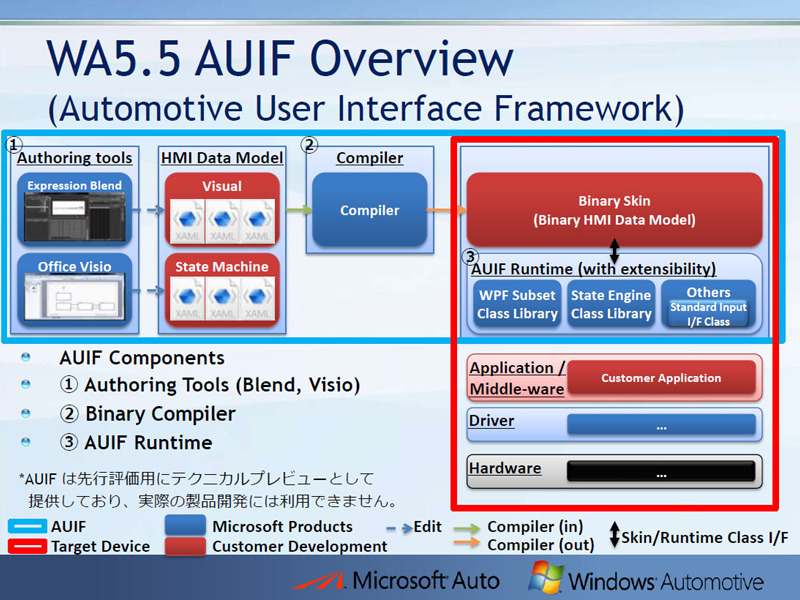
Task: Select WPF Subset Class Library box
Action: (x=517, y=304)
